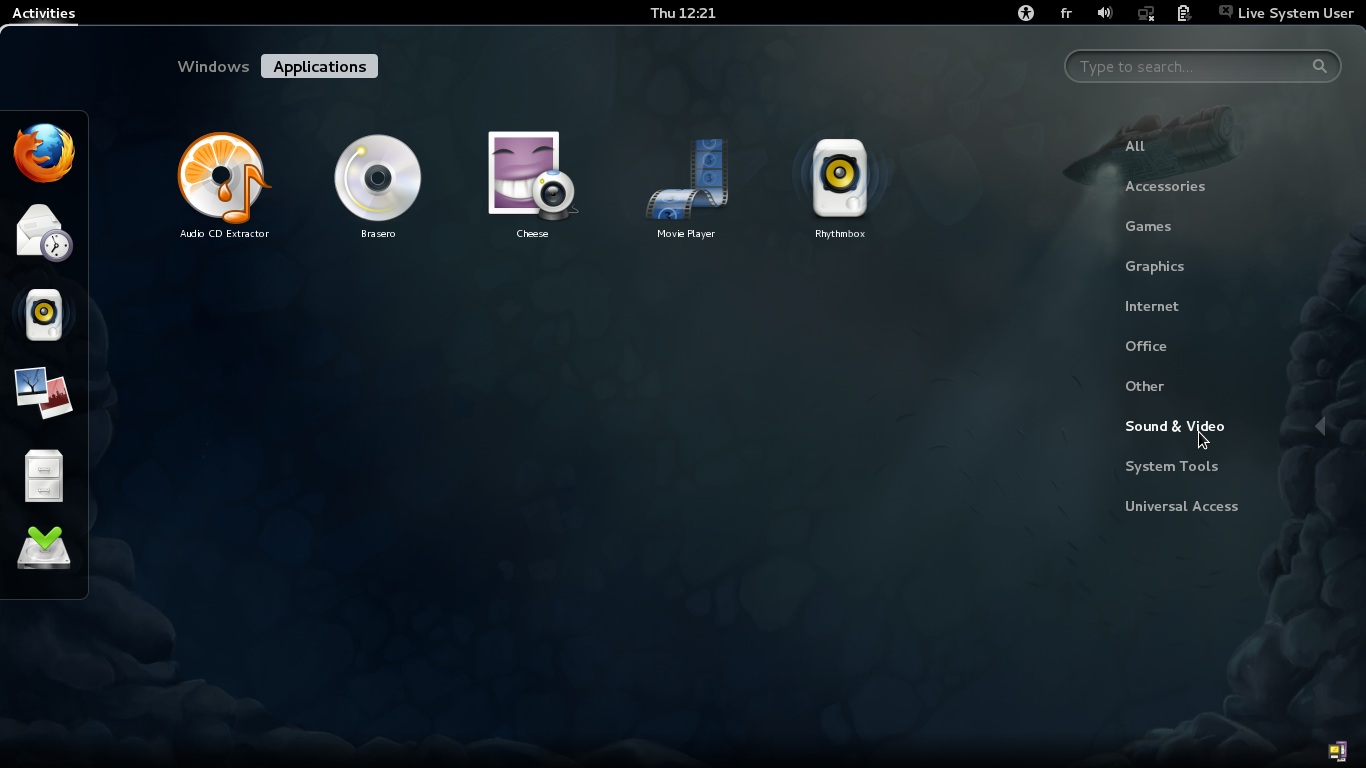This screenshot has width=1366, height=768.
Task: Open the Shotwell photo manager in the dock
Action: point(44,391)
